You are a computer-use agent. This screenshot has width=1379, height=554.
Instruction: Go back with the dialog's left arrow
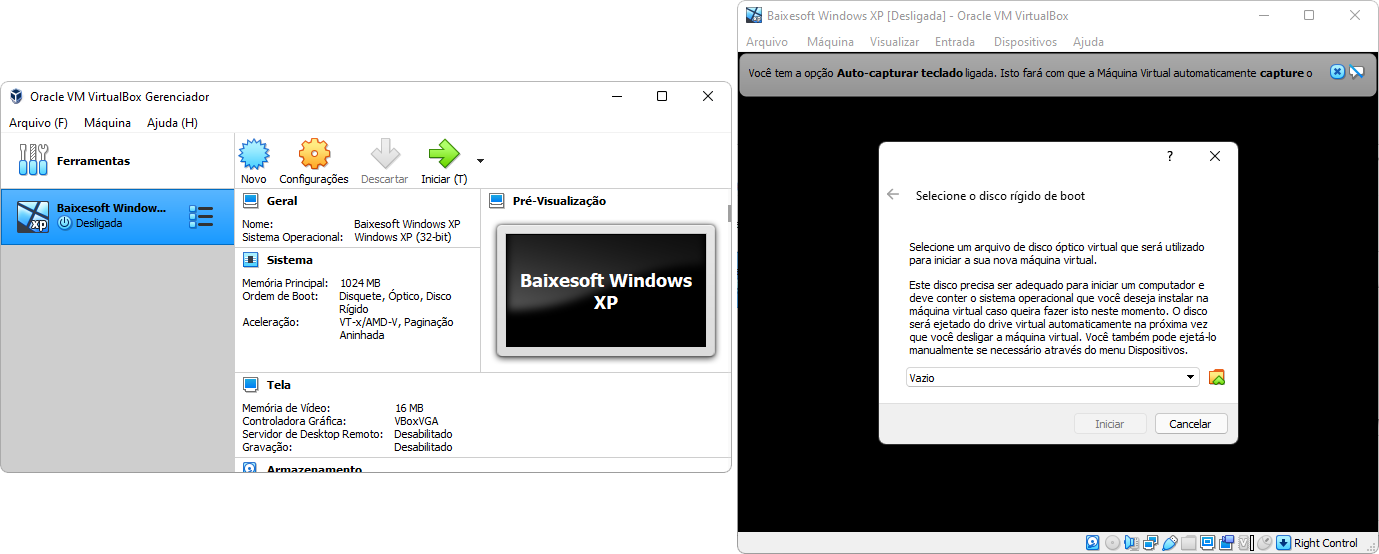[x=893, y=195]
